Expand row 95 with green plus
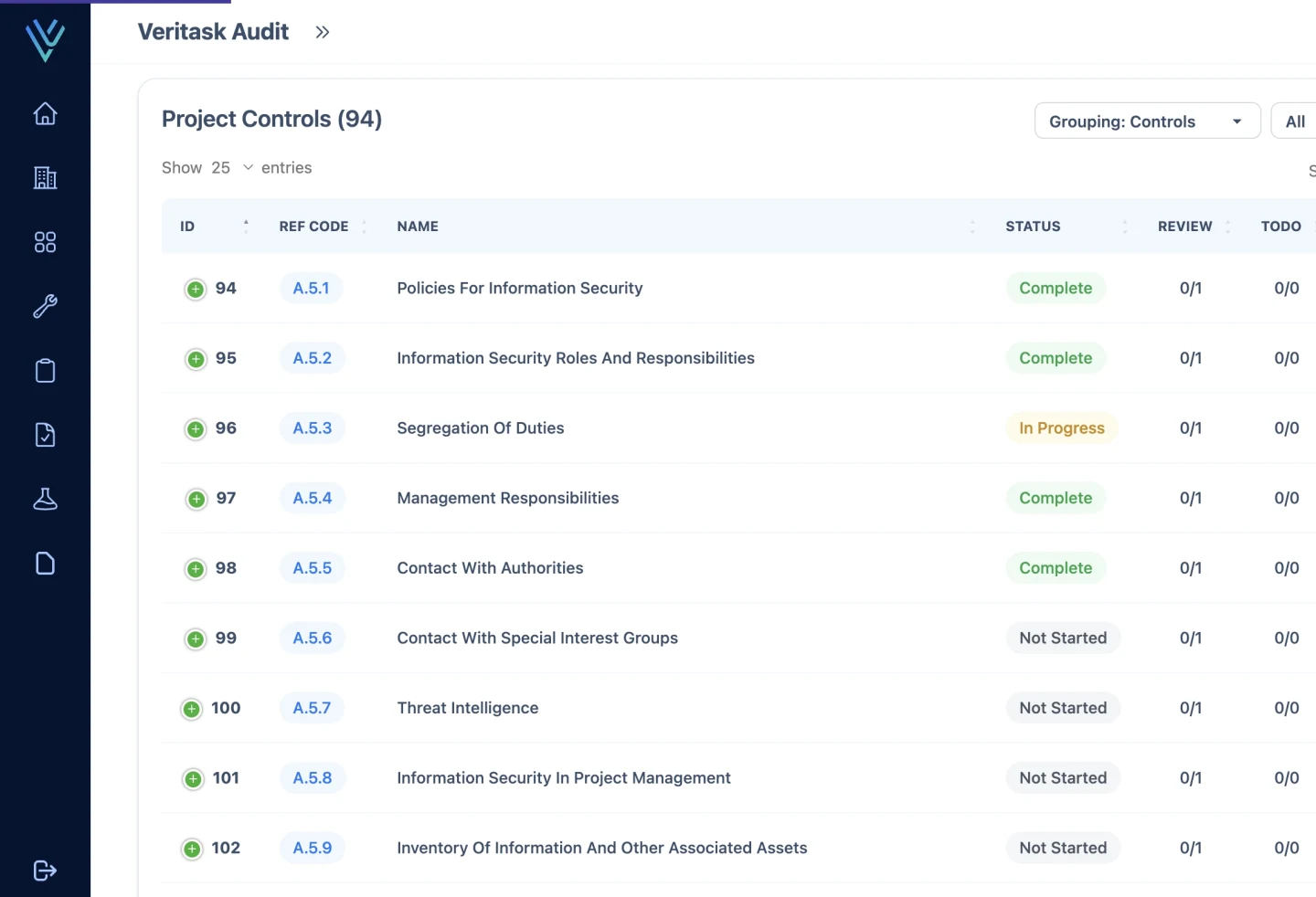 pos(196,359)
